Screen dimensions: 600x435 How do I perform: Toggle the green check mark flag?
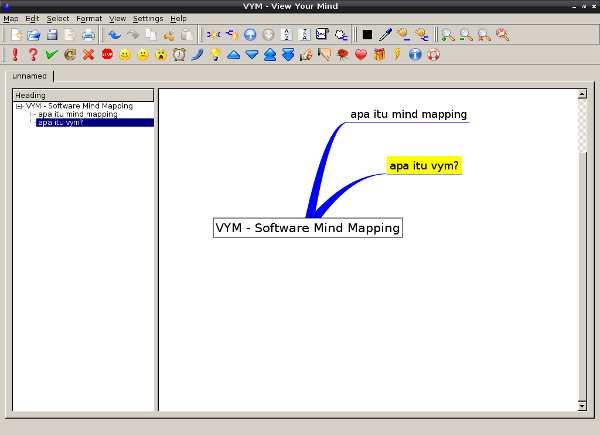(x=51, y=55)
